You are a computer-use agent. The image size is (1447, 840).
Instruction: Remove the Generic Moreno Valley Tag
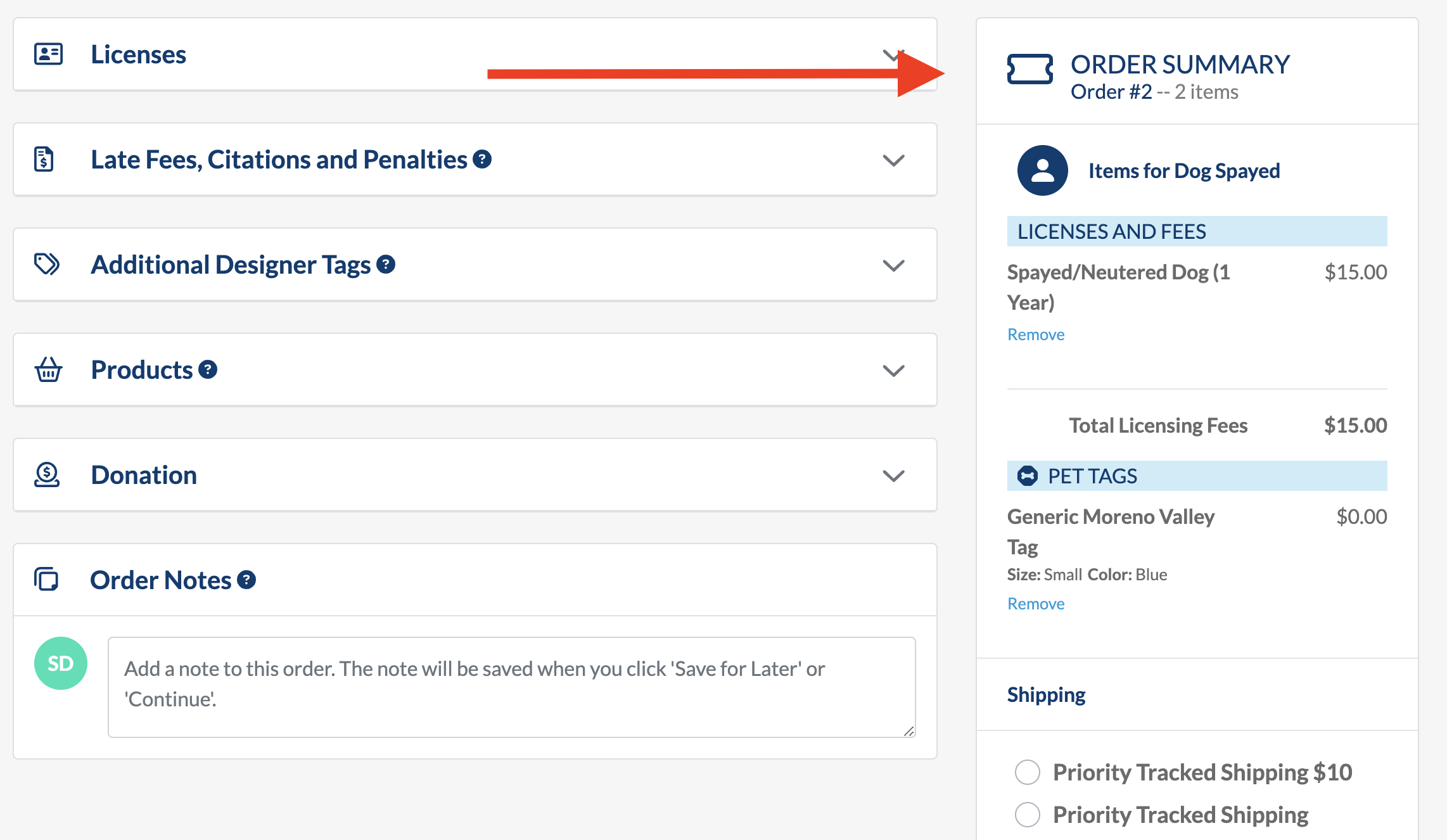[1035, 604]
